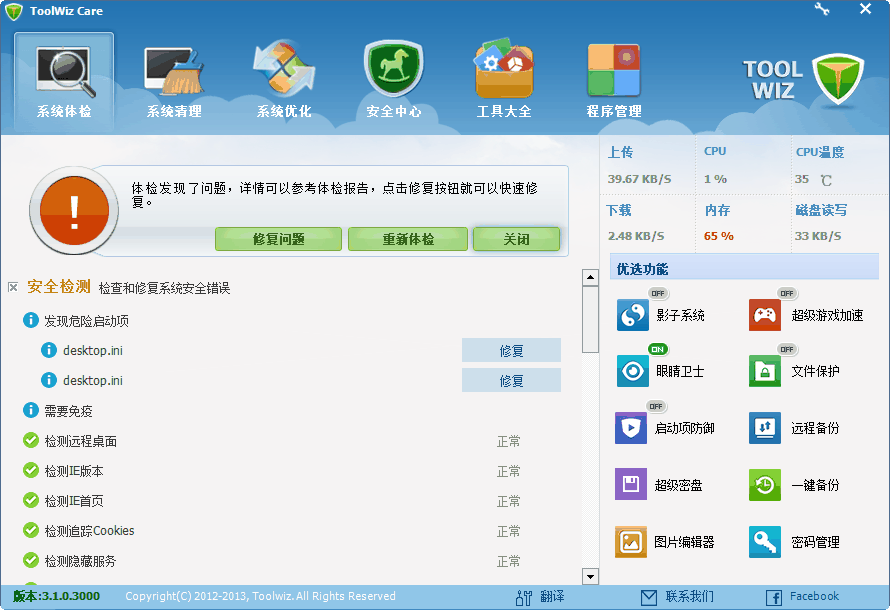Open the 影子系统 shadow system icon
This screenshot has height=610, width=890.
click(x=632, y=315)
